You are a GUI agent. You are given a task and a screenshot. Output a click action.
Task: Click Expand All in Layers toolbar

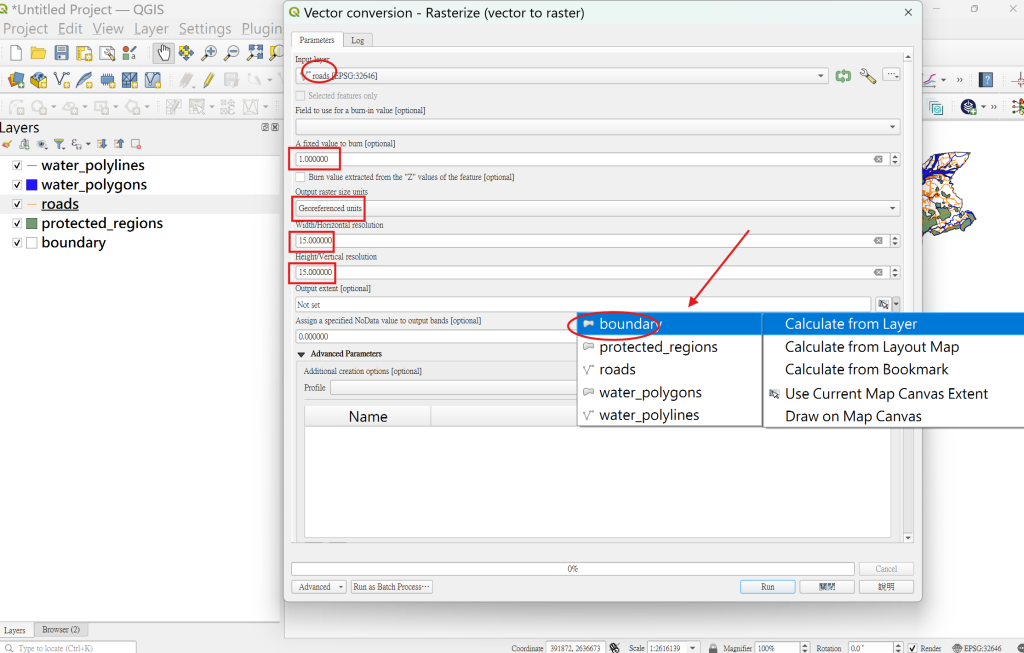[x=102, y=144]
